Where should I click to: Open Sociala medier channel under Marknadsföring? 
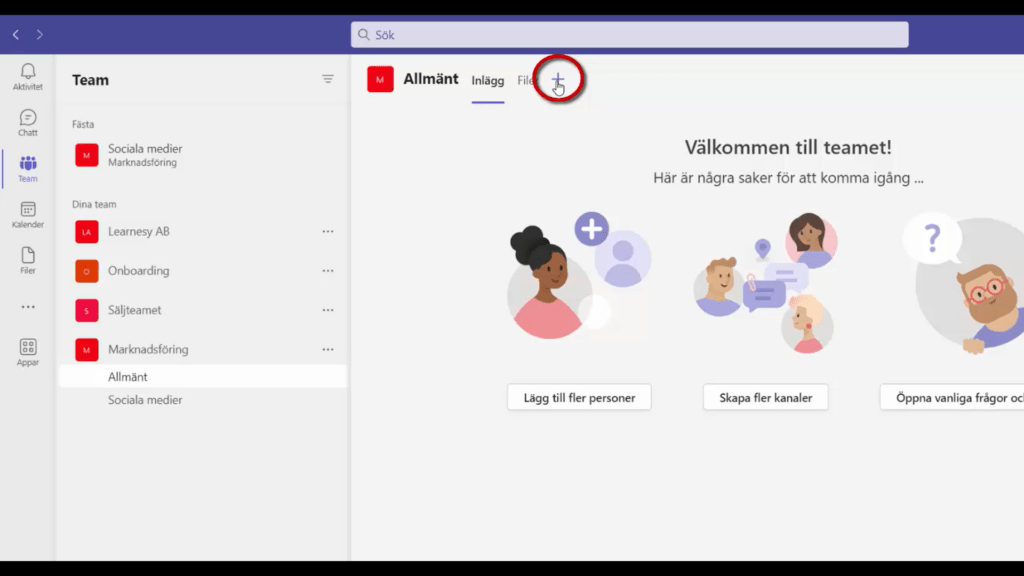(145, 400)
